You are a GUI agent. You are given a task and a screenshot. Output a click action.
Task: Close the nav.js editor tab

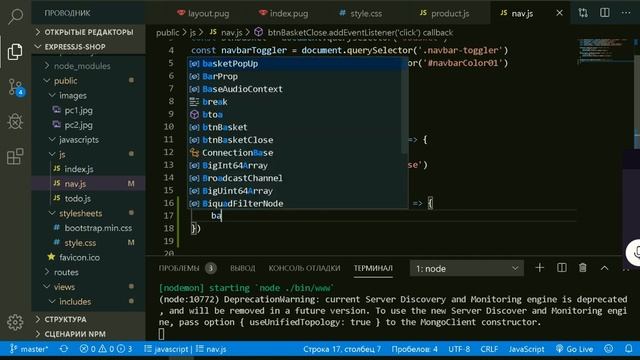(560, 13)
